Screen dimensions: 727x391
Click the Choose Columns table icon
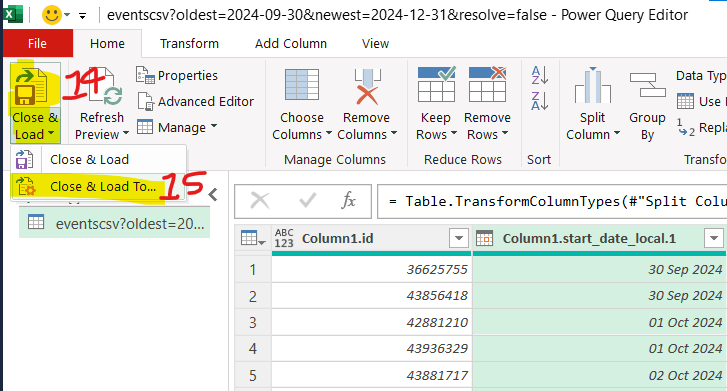pos(302,85)
